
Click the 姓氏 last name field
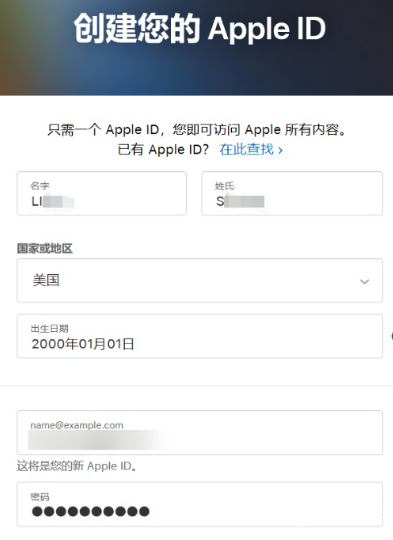(x=292, y=194)
